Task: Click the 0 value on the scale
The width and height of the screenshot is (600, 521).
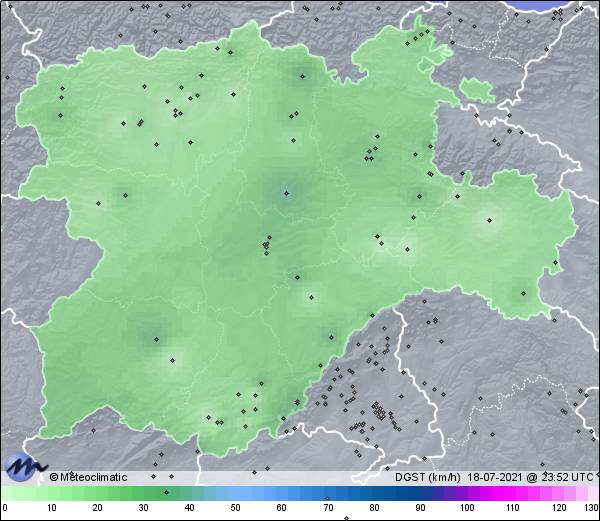Action: 5,508
